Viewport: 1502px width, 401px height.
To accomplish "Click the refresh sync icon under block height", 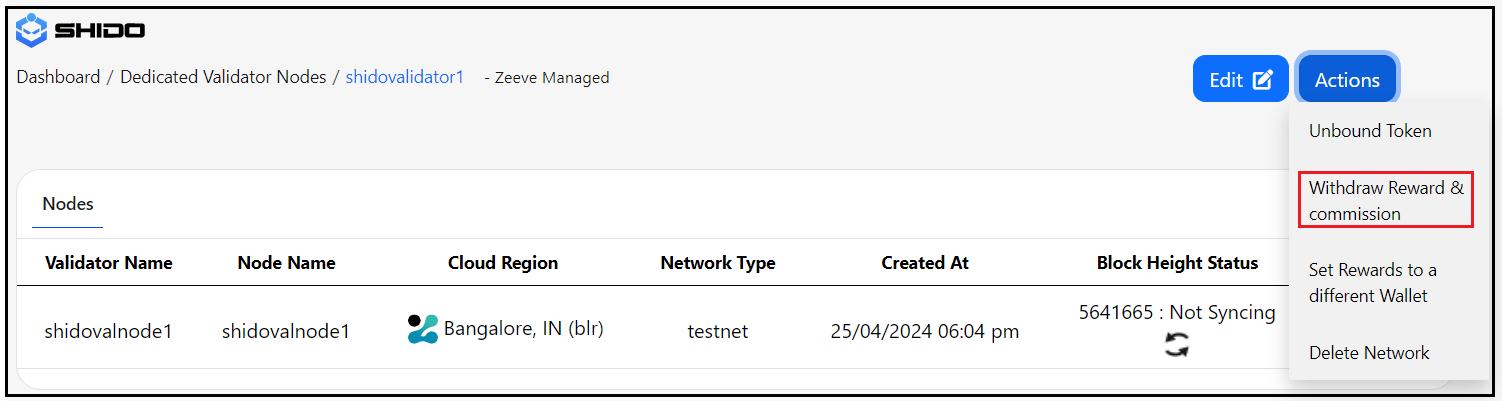I will (x=1177, y=345).
